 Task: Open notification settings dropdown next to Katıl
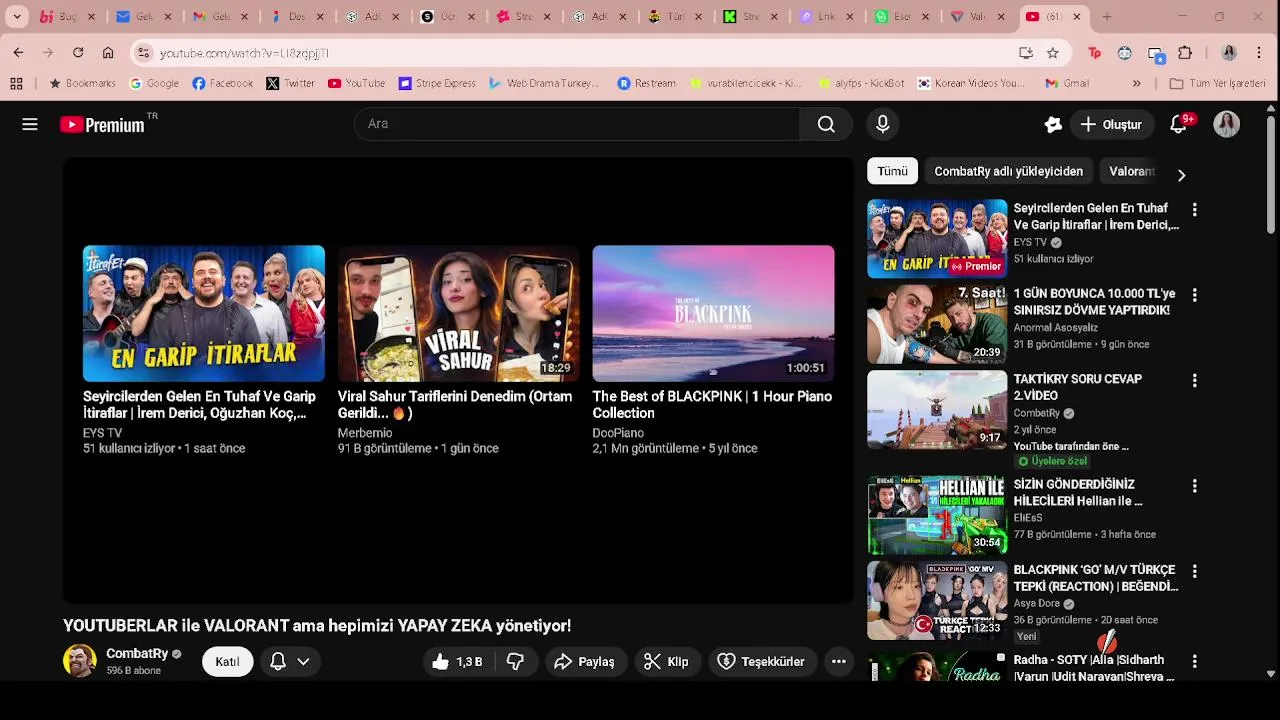pos(290,661)
